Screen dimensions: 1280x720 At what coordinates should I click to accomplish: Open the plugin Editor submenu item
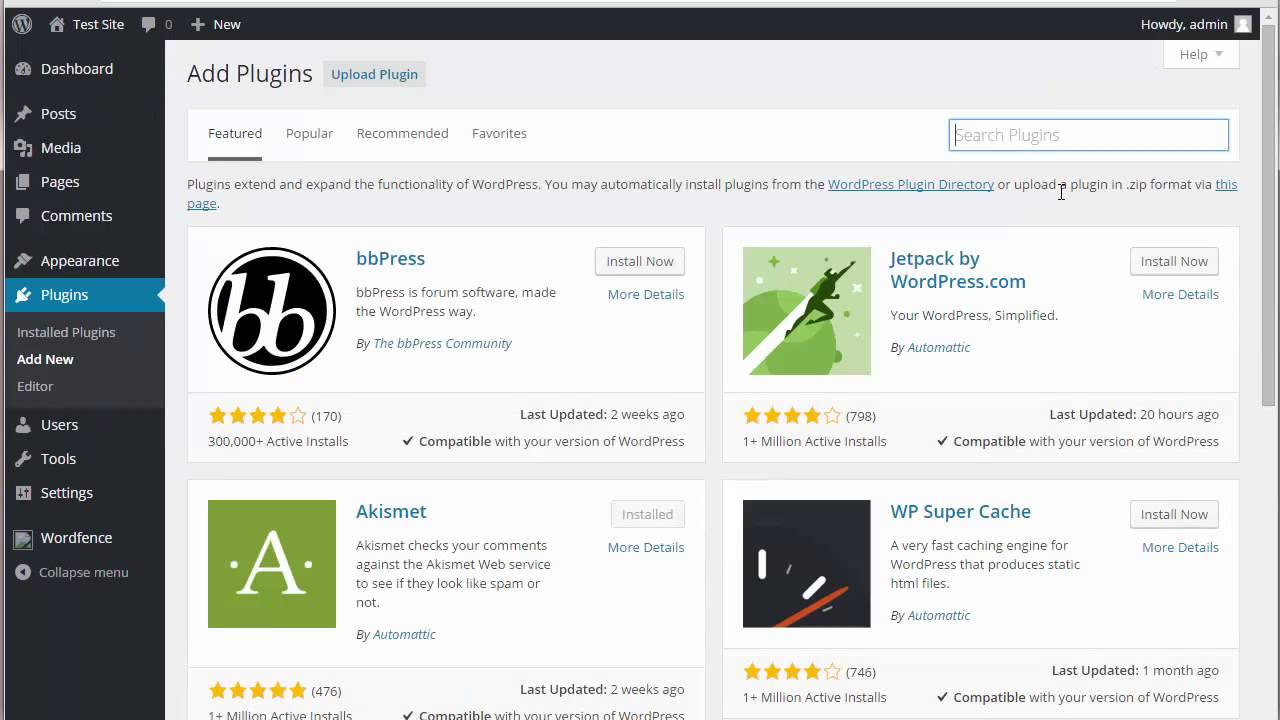35,386
